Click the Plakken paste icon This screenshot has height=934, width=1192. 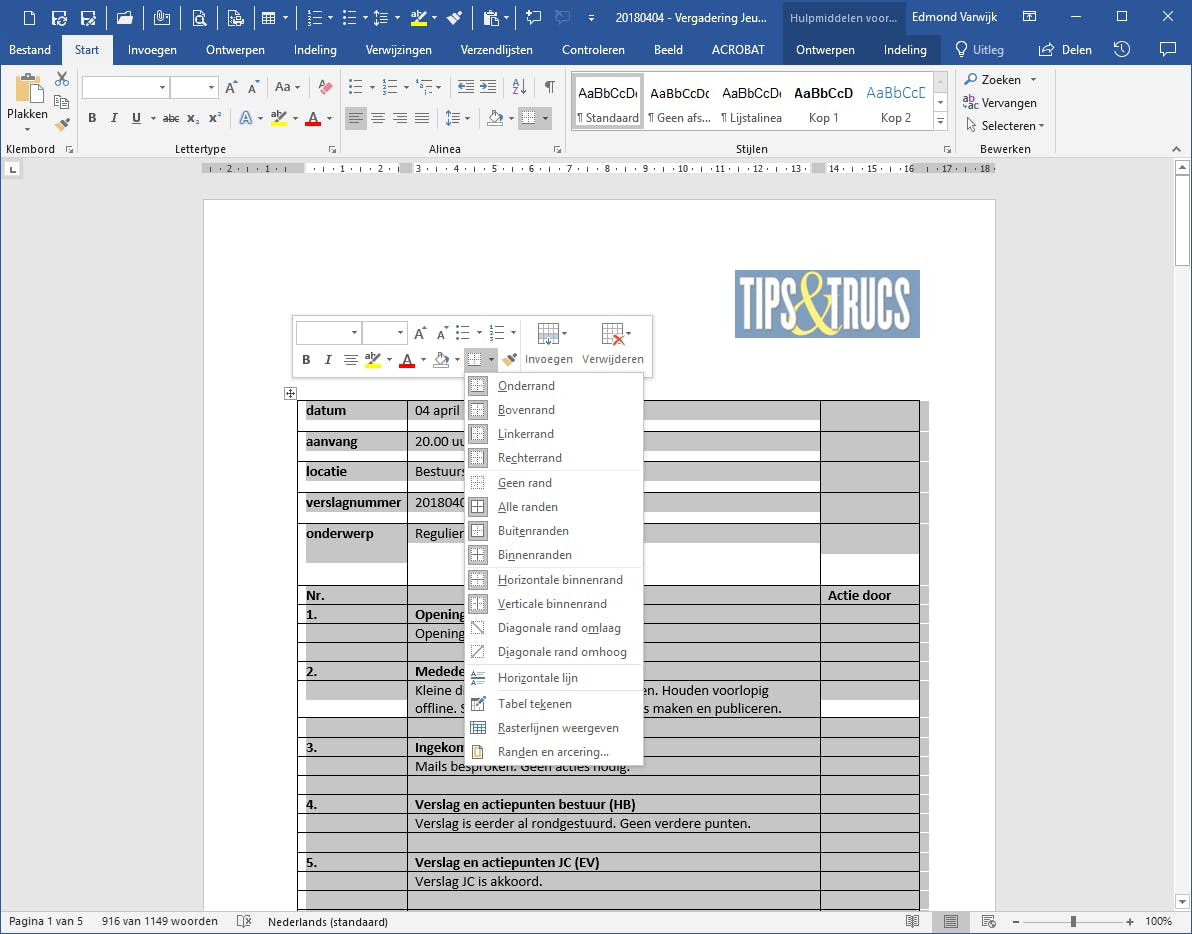point(28,88)
